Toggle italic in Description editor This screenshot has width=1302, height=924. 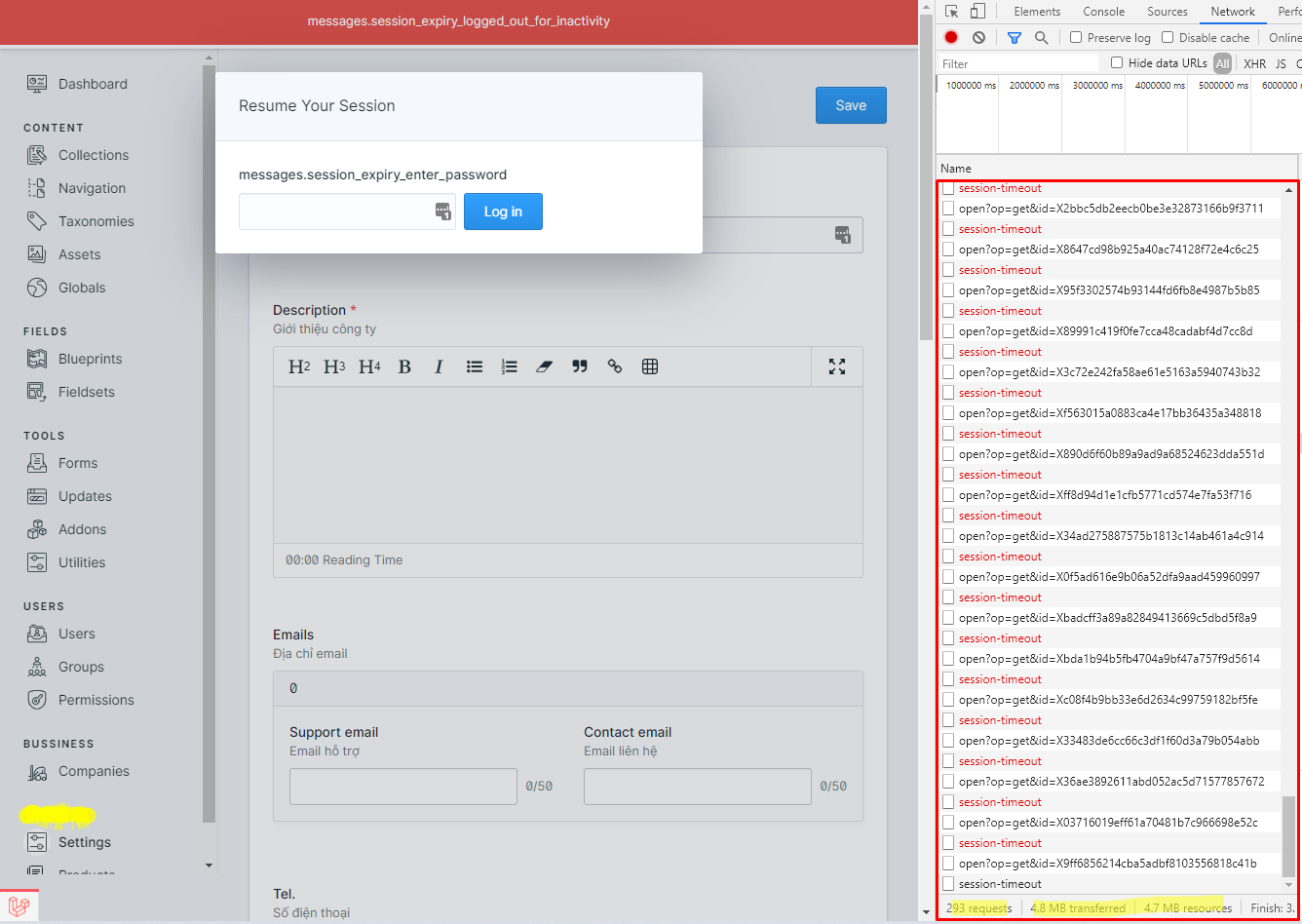pos(440,366)
